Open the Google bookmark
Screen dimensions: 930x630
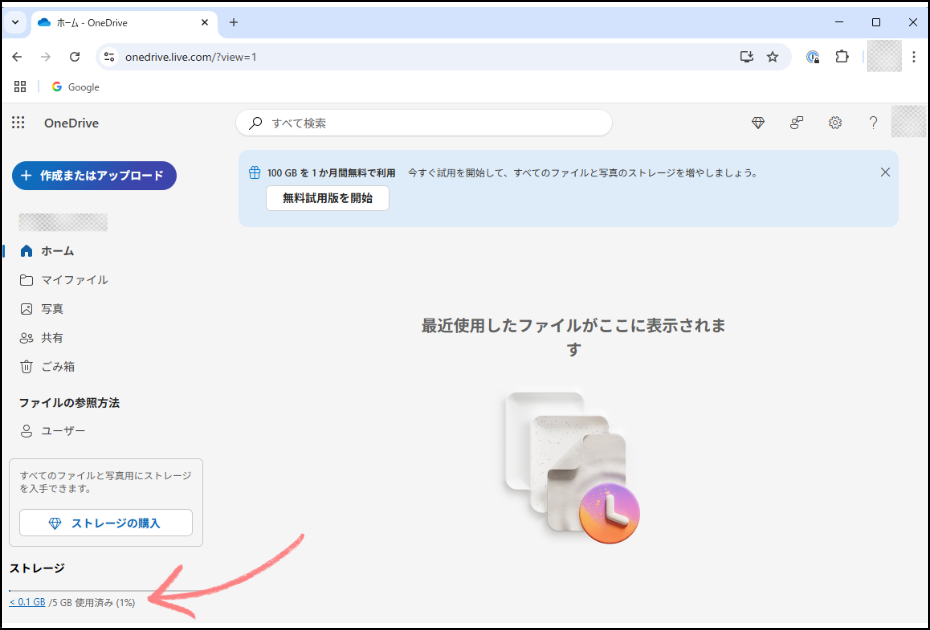[75, 87]
